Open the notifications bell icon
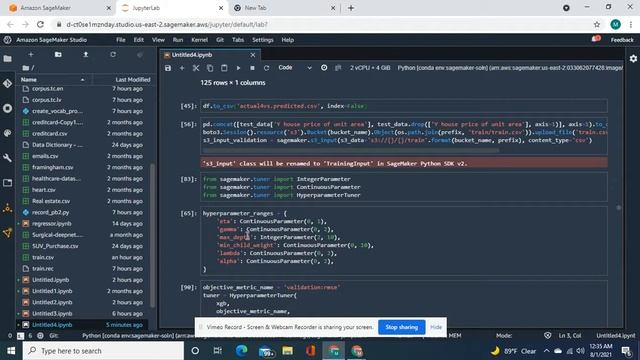The width and height of the screenshot is (640, 360). pyautogui.click(x=596, y=40)
